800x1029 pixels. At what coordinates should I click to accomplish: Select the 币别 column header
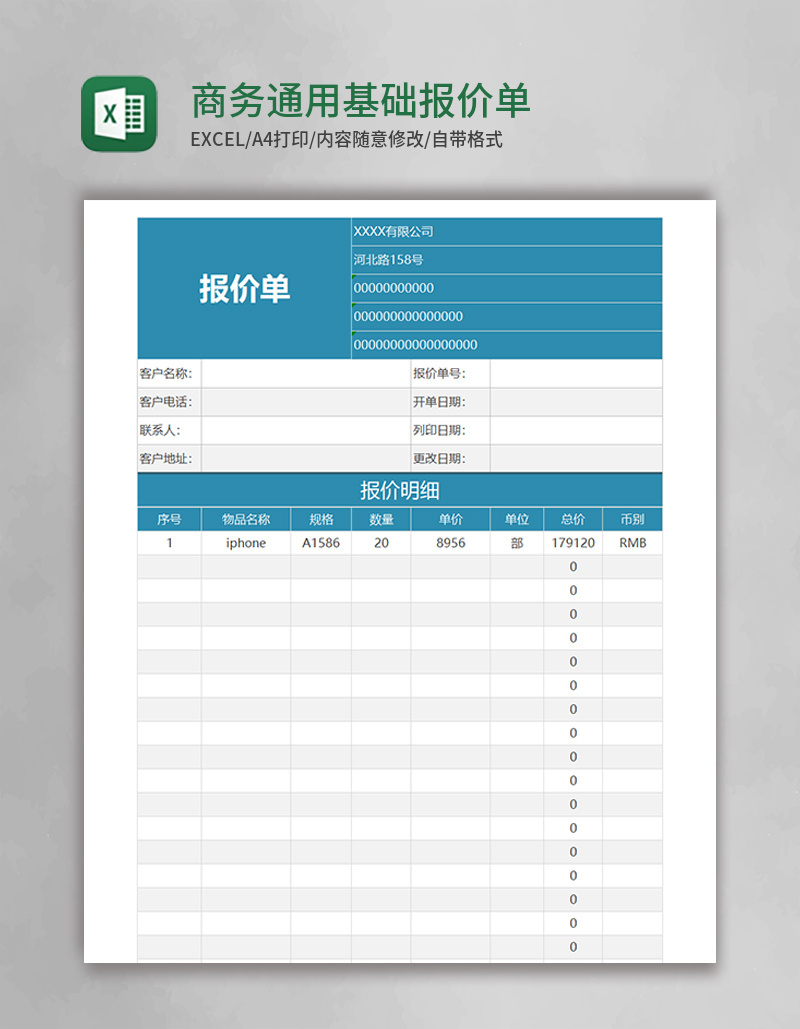[631, 518]
